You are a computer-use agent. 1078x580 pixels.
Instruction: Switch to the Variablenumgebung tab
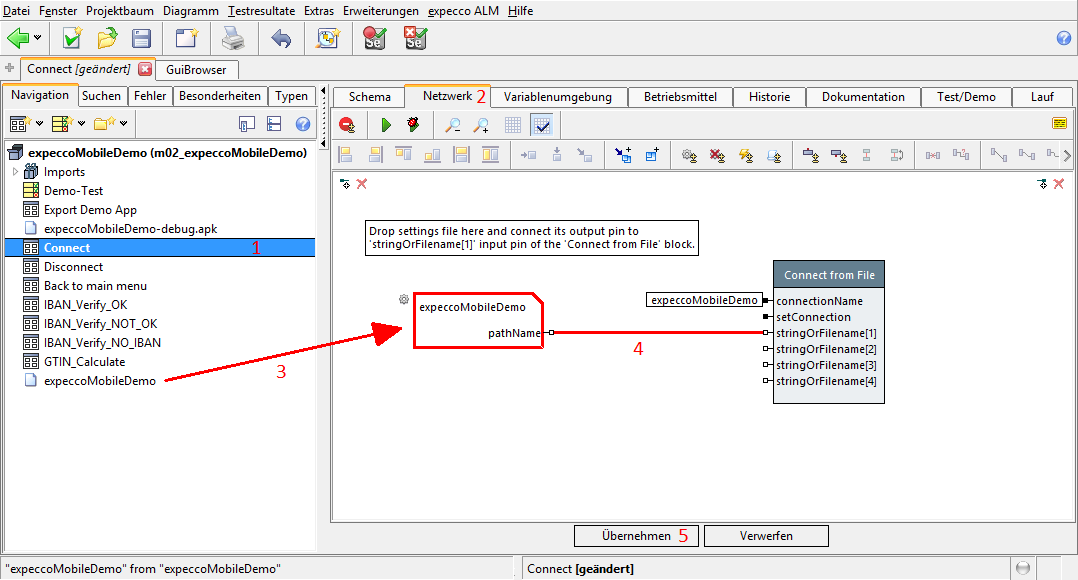point(557,97)
